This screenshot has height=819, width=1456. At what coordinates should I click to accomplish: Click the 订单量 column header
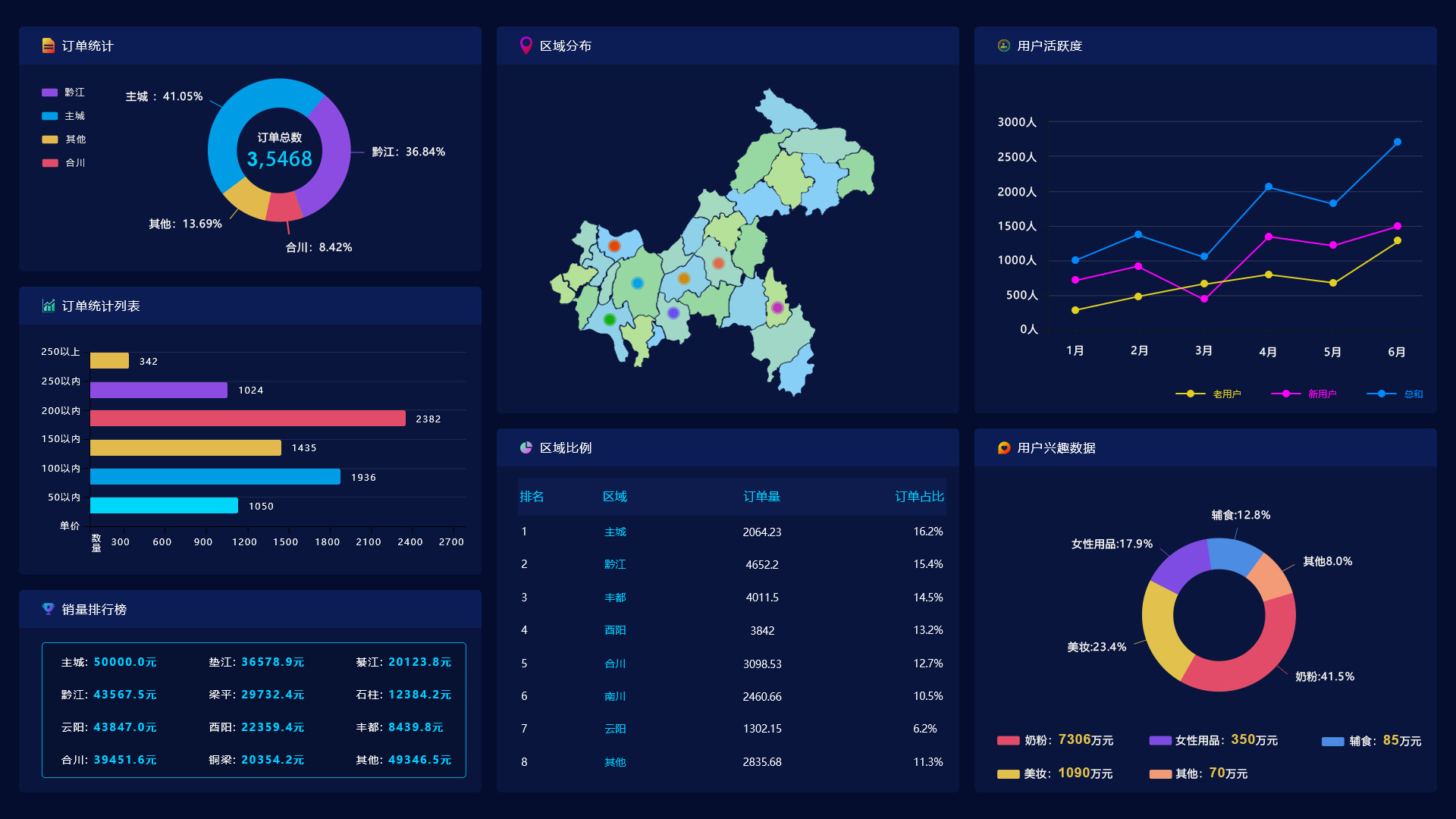[x=761, y=497]
